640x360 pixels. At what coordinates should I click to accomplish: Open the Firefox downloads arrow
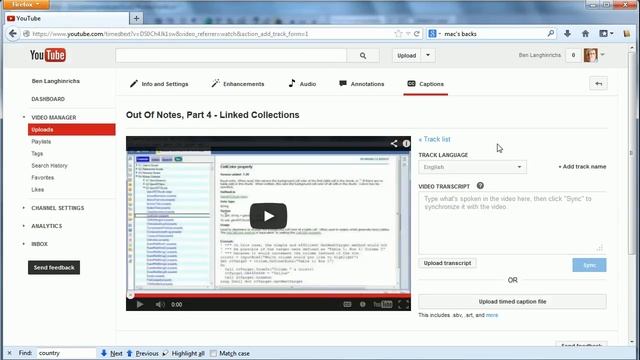tap(567, 34)
